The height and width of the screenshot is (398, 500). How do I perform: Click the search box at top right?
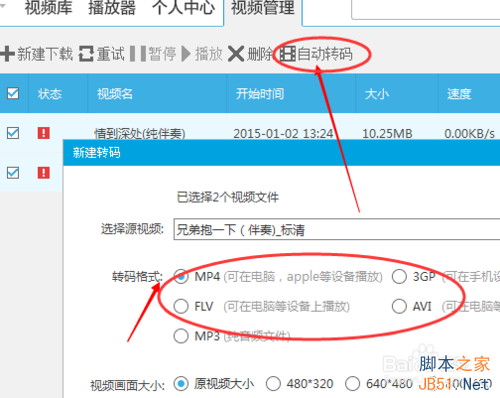[426, 9]
